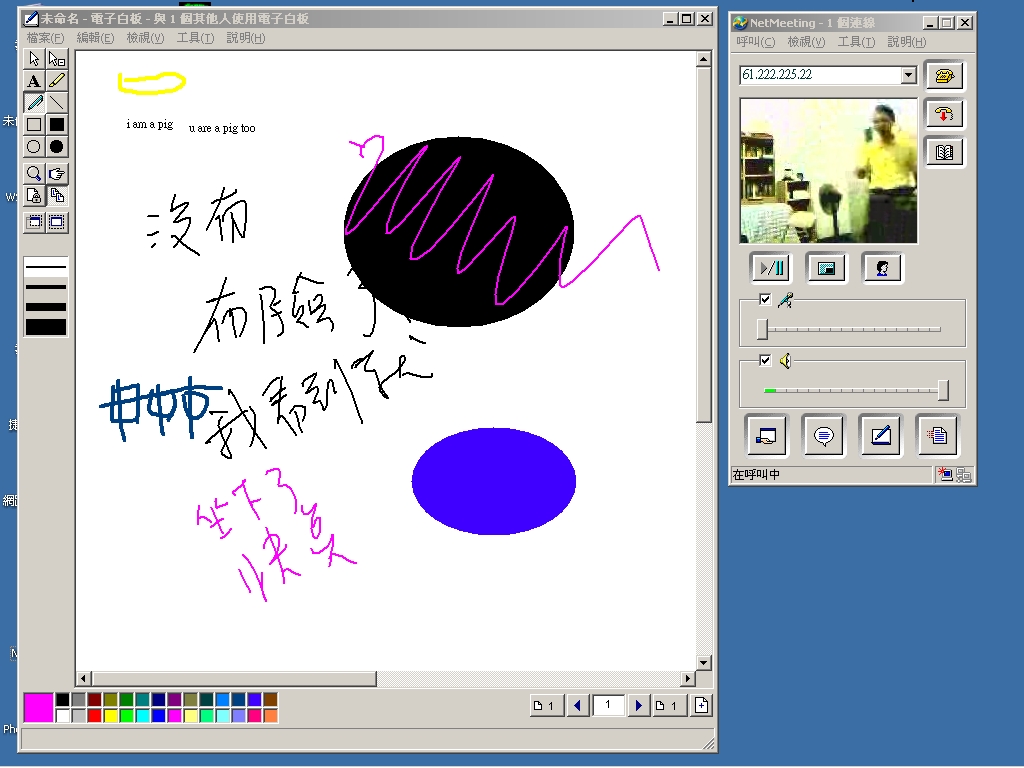Image resolution: width=1024 pixels, height=768 pixels.
Task: Open the 工具(T) menu in NetMeeting
Action: coord(855,42)
